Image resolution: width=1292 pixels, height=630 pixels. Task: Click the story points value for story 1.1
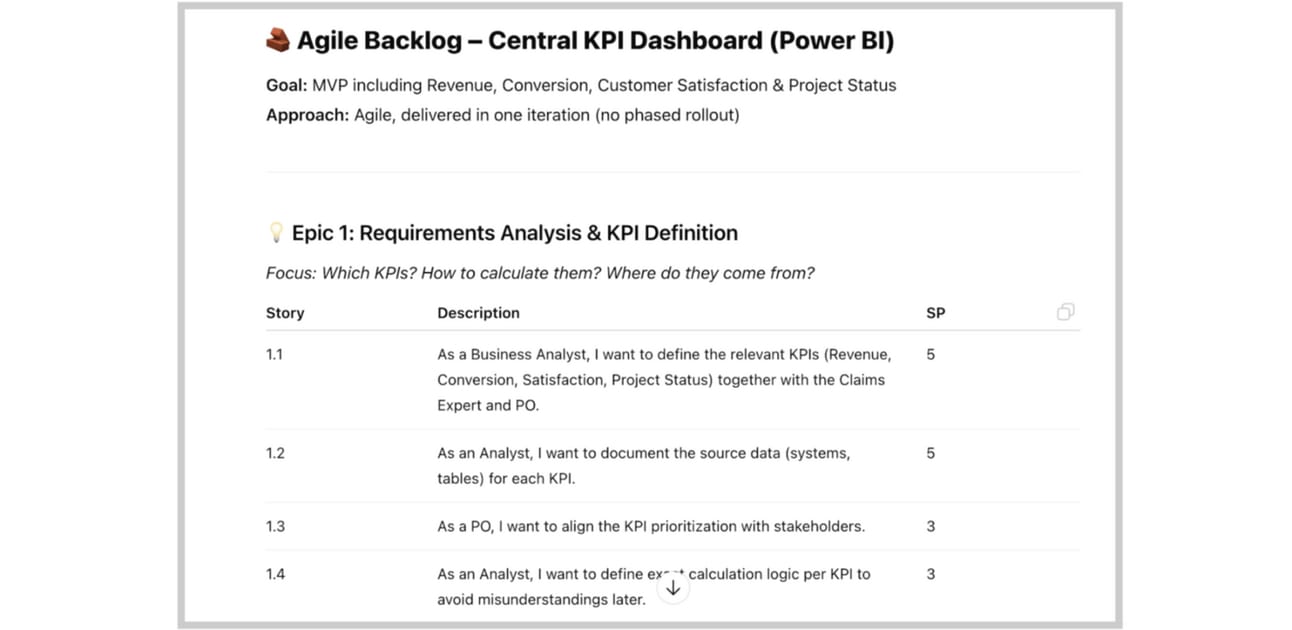tap(930, 354)
